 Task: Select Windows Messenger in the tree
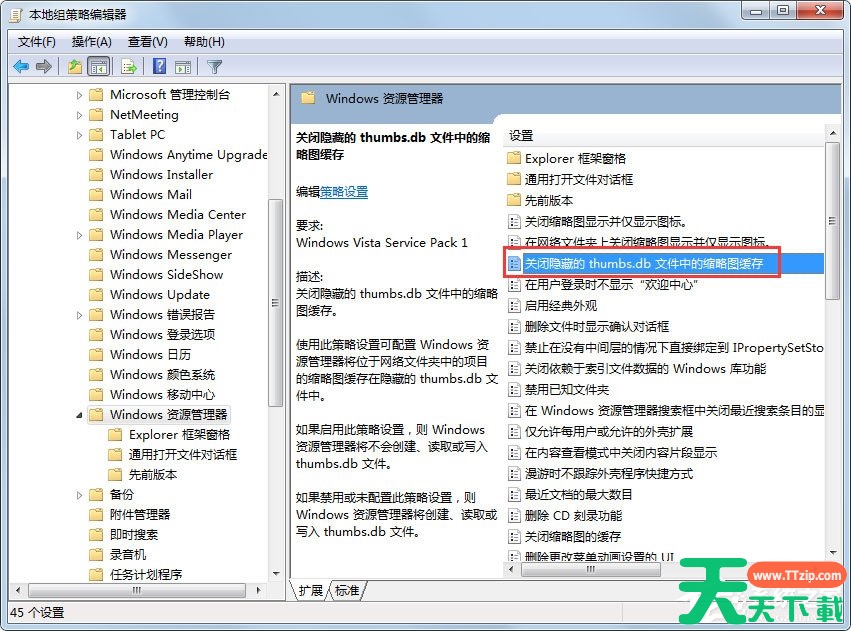click(170, 255)
